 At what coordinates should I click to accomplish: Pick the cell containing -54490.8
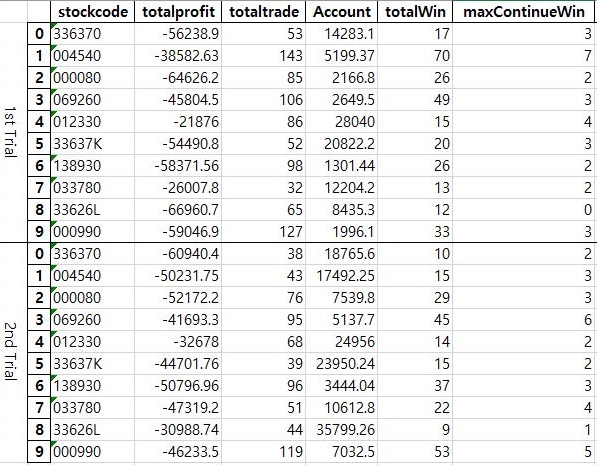178,144
